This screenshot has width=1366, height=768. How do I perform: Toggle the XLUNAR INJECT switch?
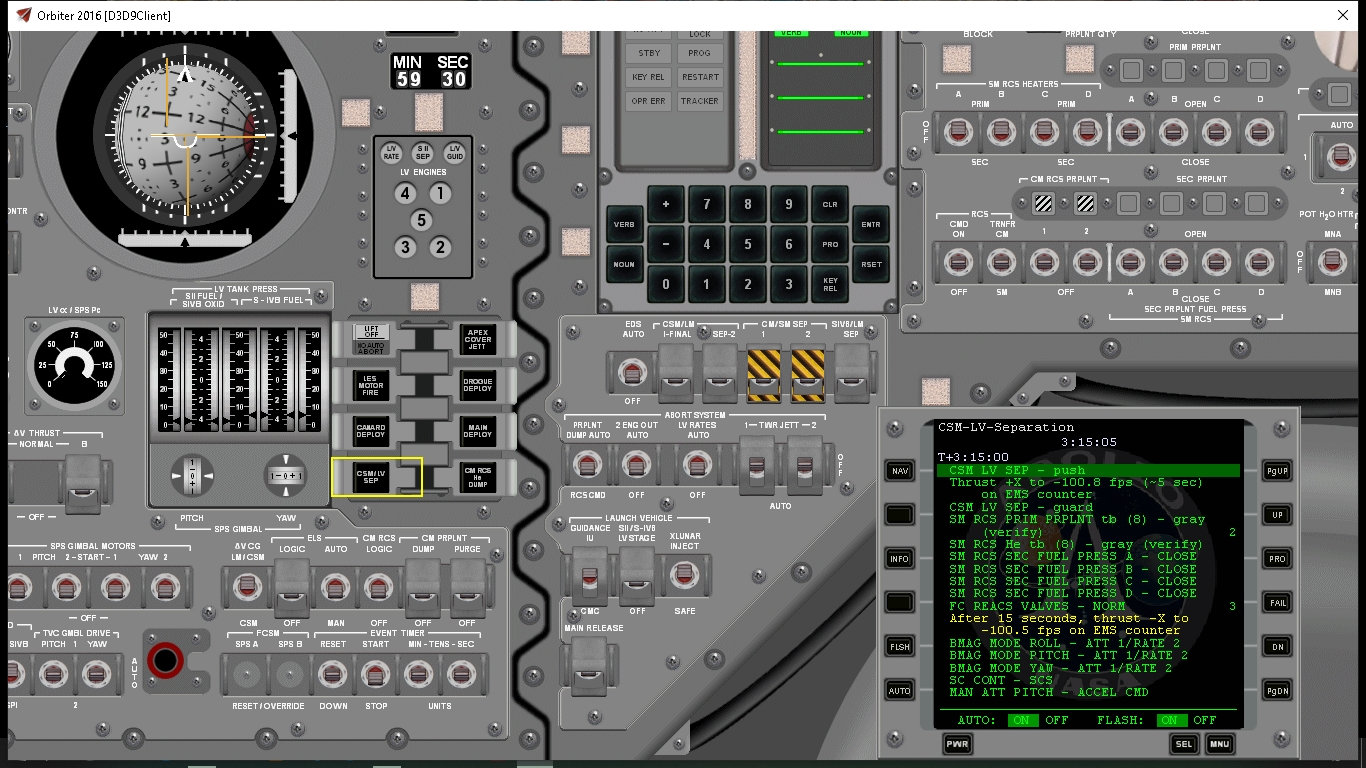[684, 575]
